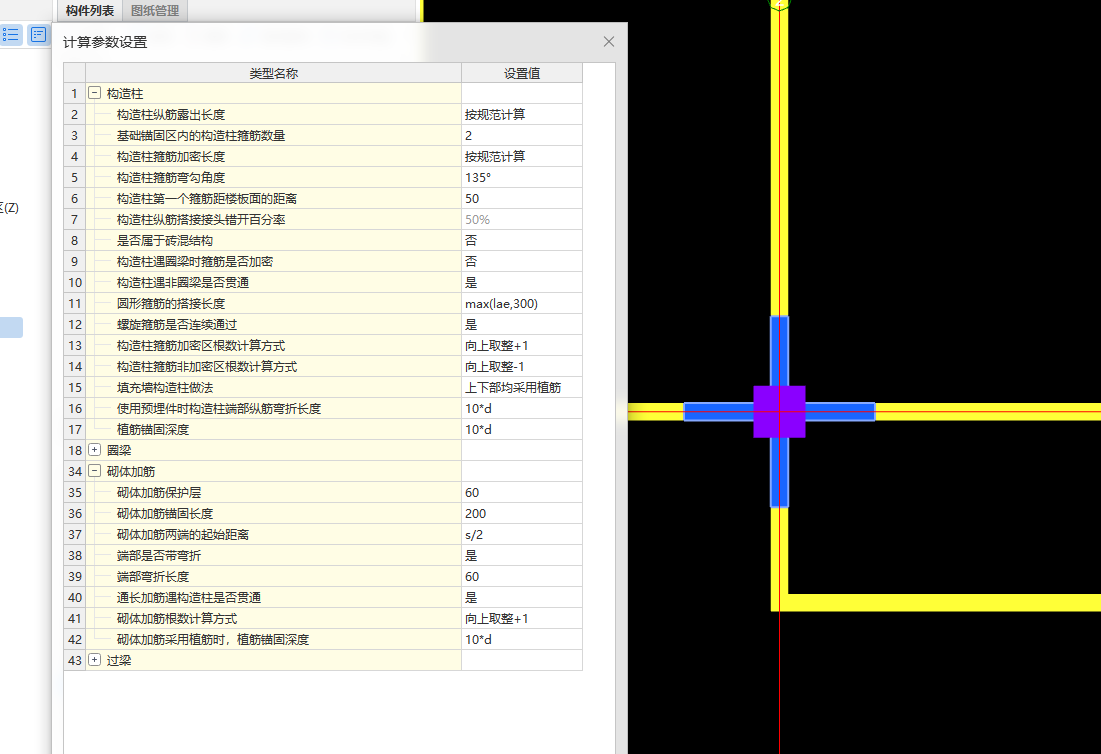Change 通长加筋遇构造柱是否贯通 value
Screen dimensions: 1101x754
(522, 597)
